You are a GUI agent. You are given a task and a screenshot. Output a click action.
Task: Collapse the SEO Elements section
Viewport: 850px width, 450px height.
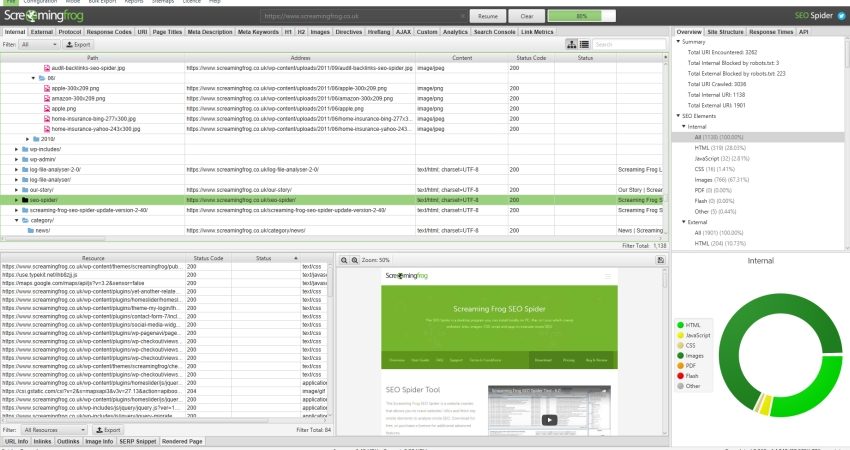[x=678, y=116]
